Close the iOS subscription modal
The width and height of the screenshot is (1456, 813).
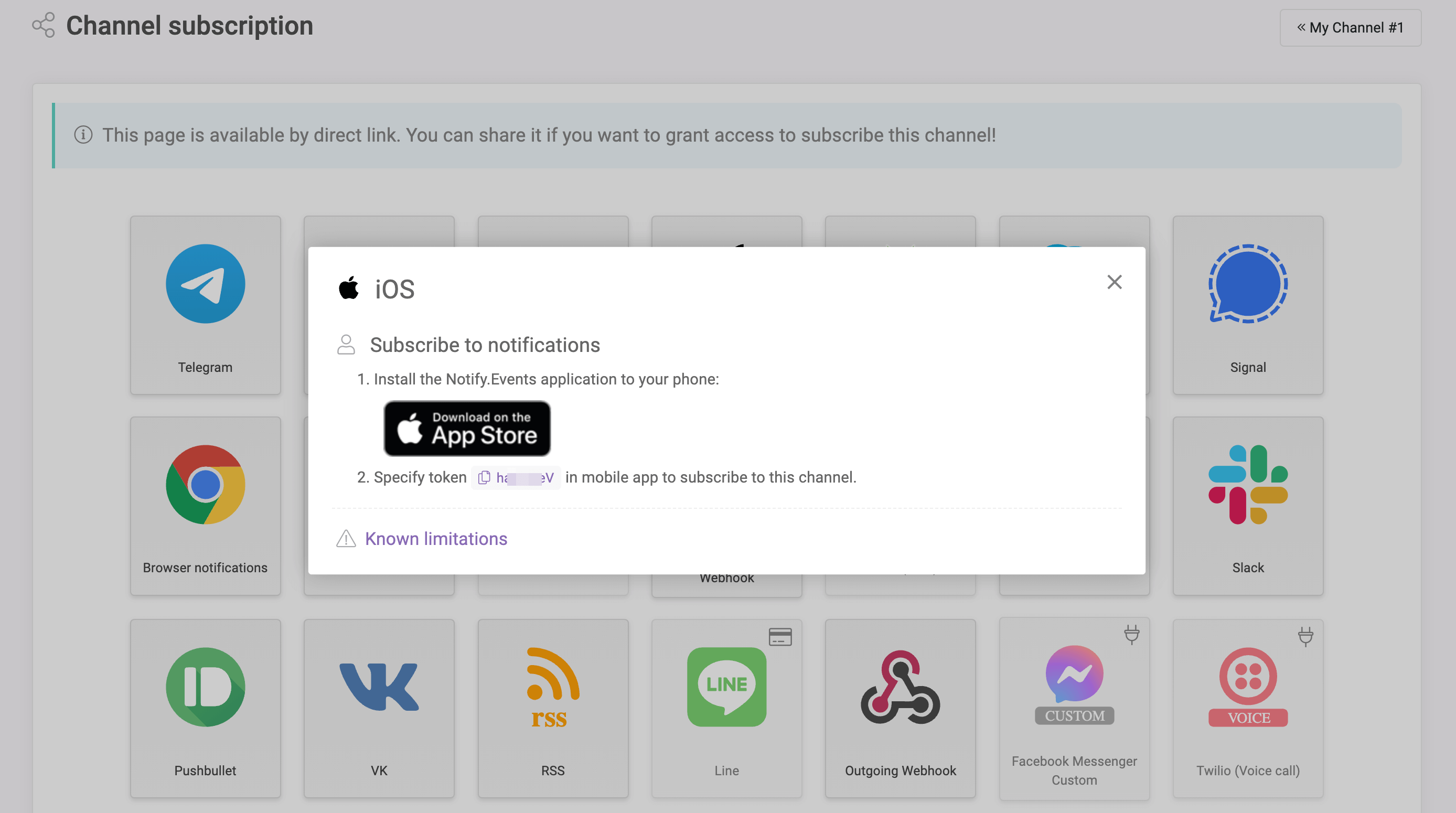pyautogui.click(x=1114, y=282)
